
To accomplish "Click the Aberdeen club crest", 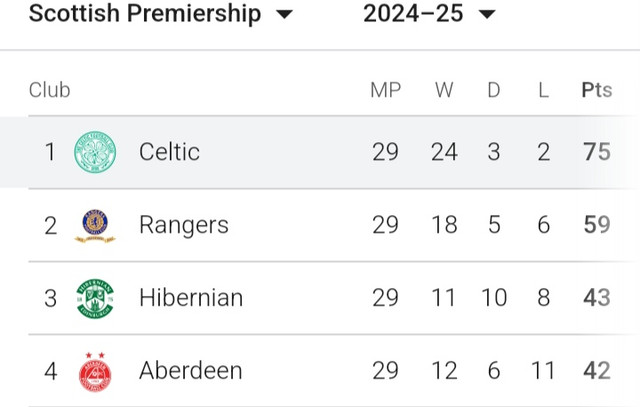I will pos(95,372).
